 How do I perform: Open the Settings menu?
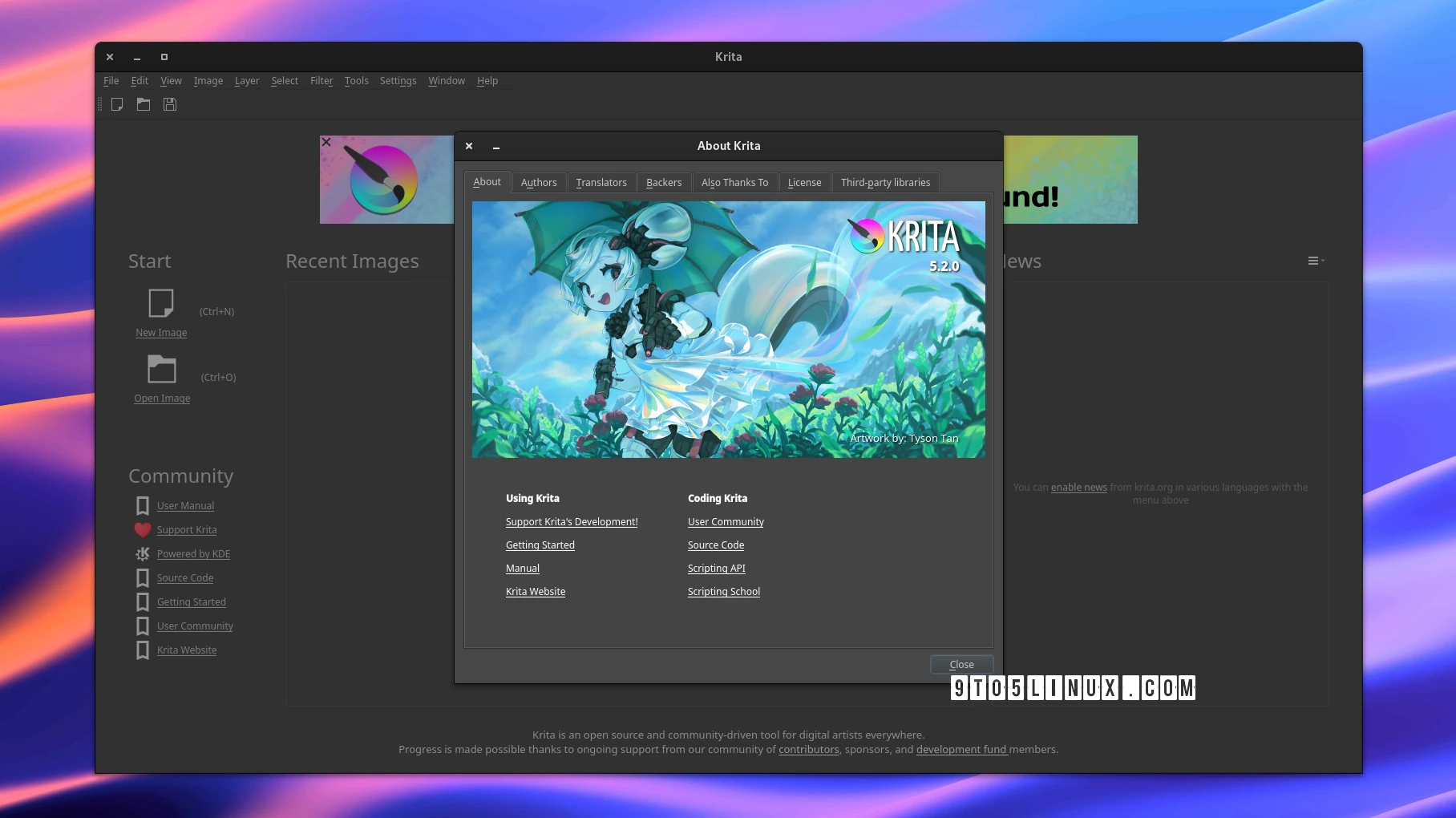(x=398, y=80)
